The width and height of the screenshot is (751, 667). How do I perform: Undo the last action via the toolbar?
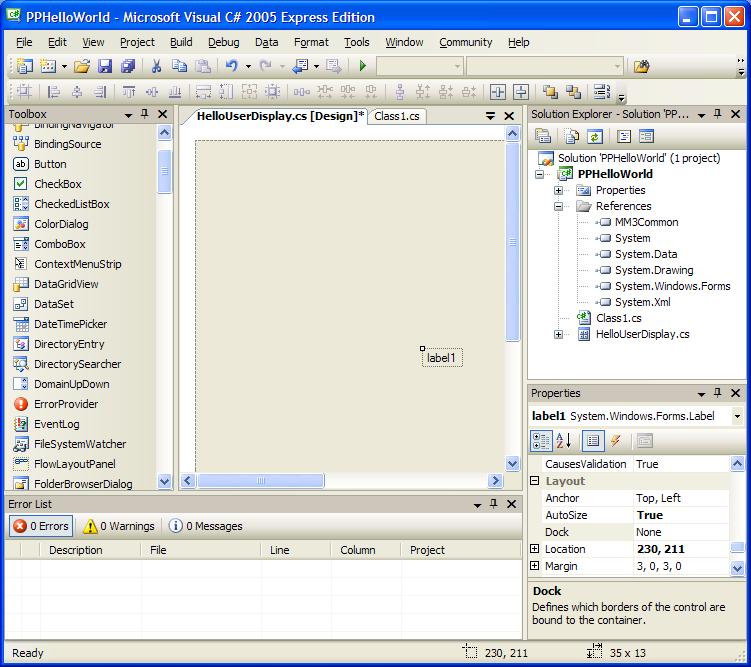[x=232, y=66]
